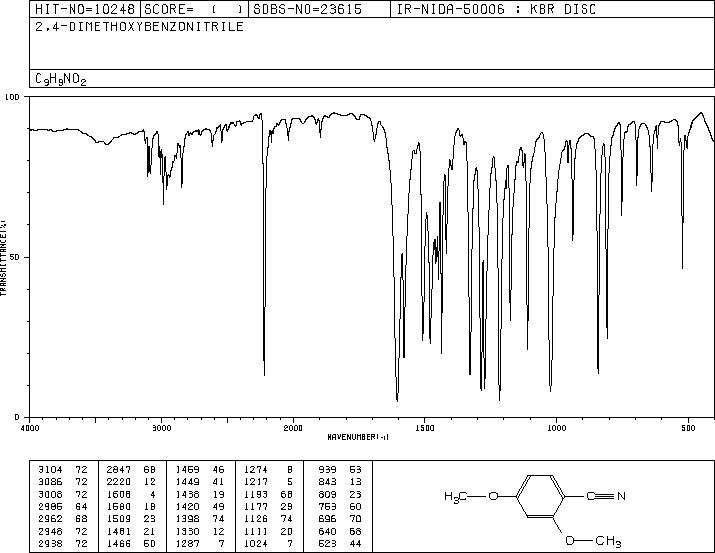The image size is (715, 553).
Task: Click the HIT-NO=10248 header field
Action: [x=85, y=9]
